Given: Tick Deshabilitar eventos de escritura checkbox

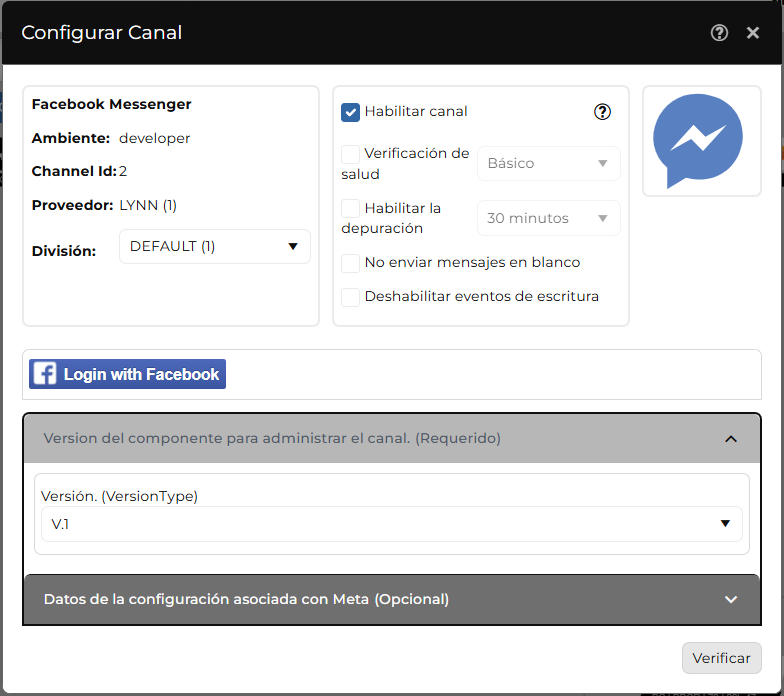Looking at the screenshot, I should coord(350,297).
